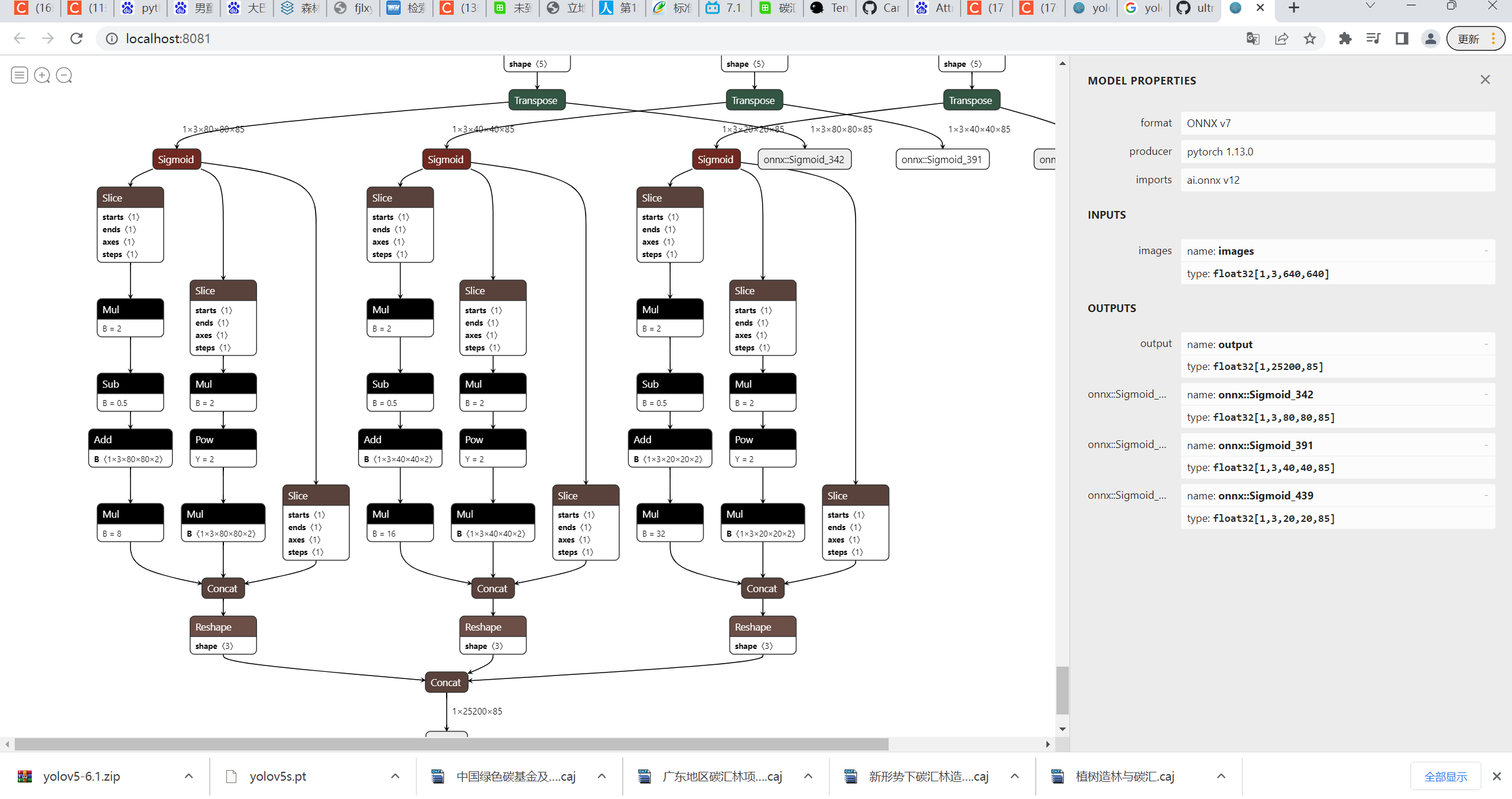Open the browser profile avatar

click(x=1430, y=38)
